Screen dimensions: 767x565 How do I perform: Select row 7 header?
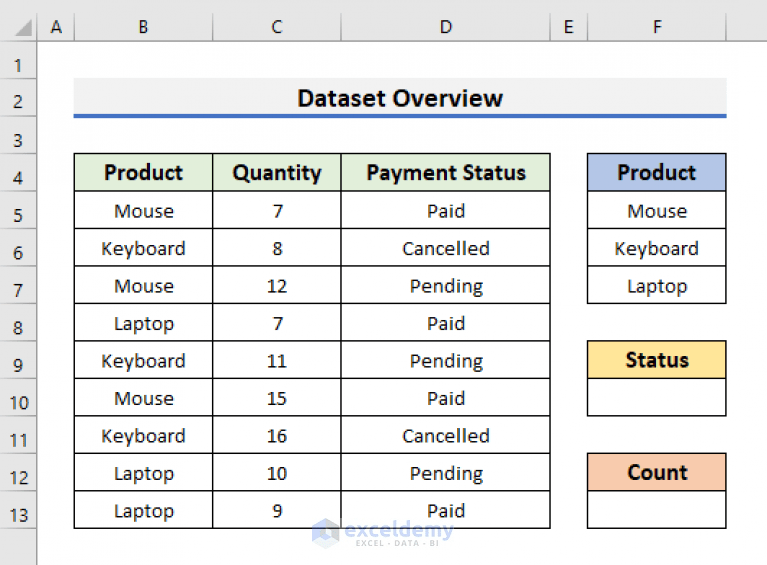point(18,285)
